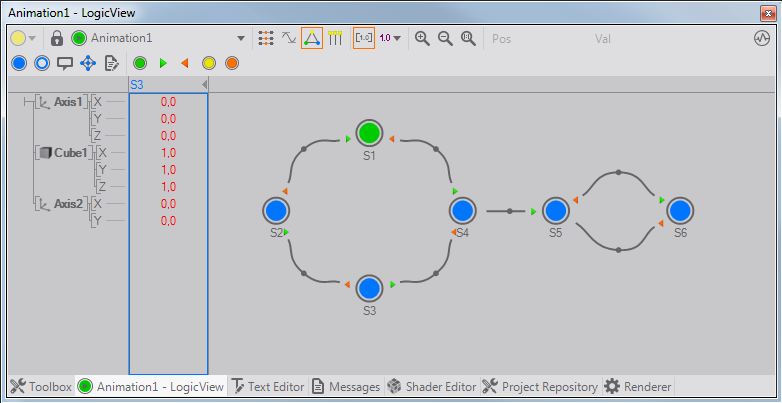Click the zoom to fit magnifier icon

[468, 38]
